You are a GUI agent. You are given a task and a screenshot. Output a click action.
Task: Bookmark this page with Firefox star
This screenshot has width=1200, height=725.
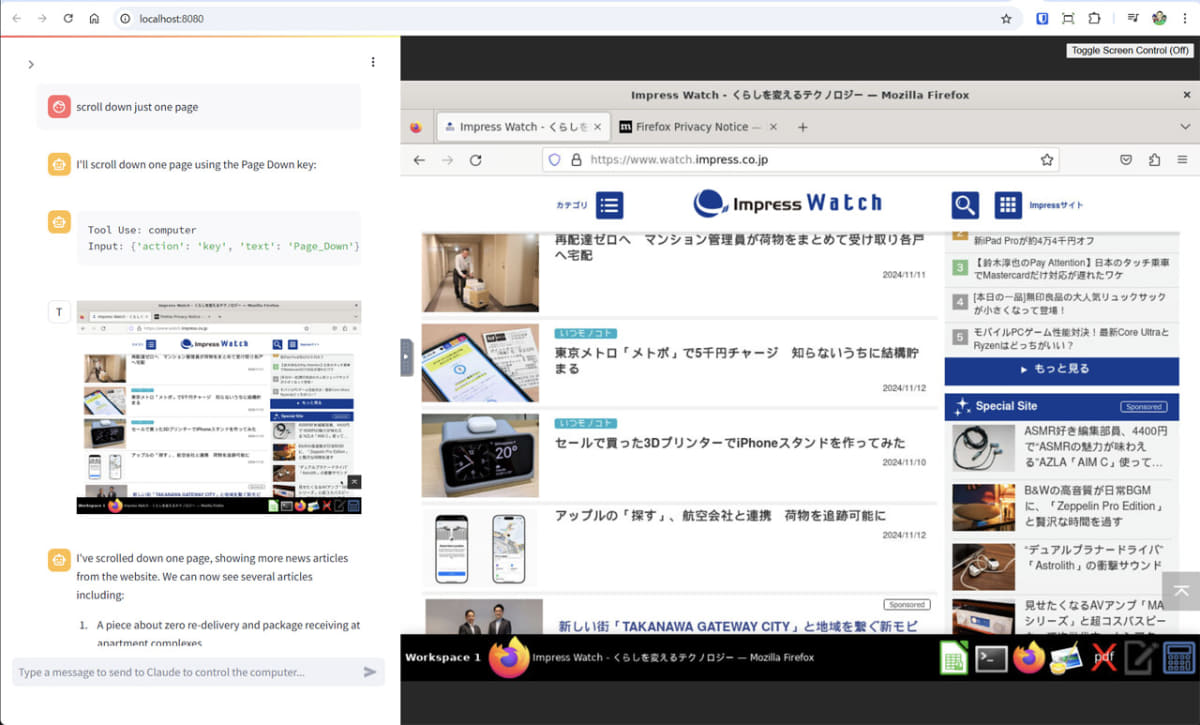[1047, 160]
